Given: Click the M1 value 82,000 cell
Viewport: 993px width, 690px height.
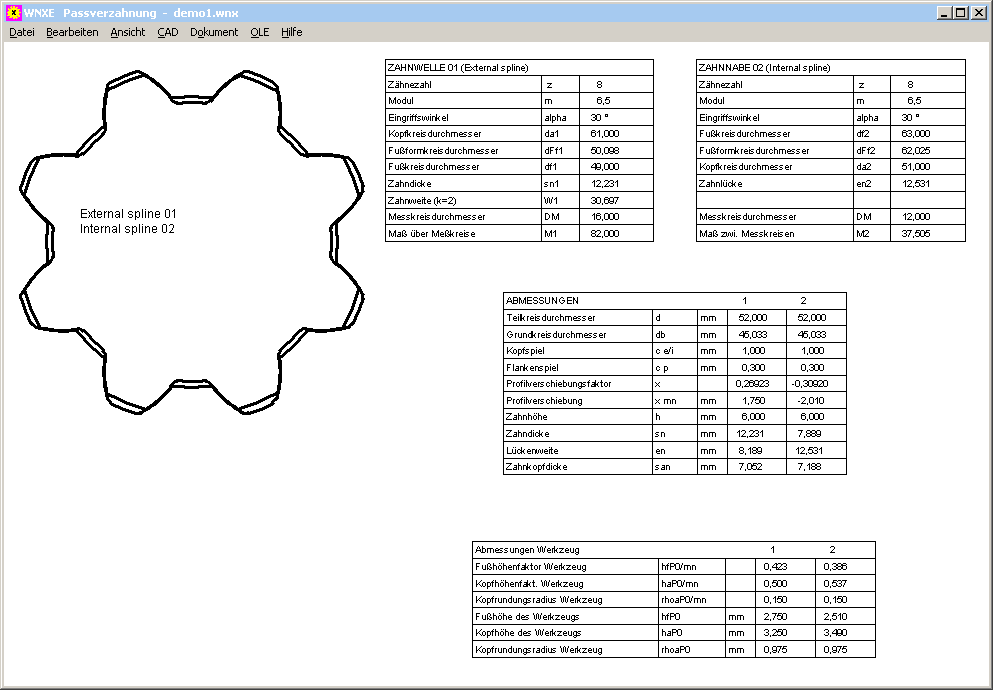Looking at the screenshot, I should [605, 234].
